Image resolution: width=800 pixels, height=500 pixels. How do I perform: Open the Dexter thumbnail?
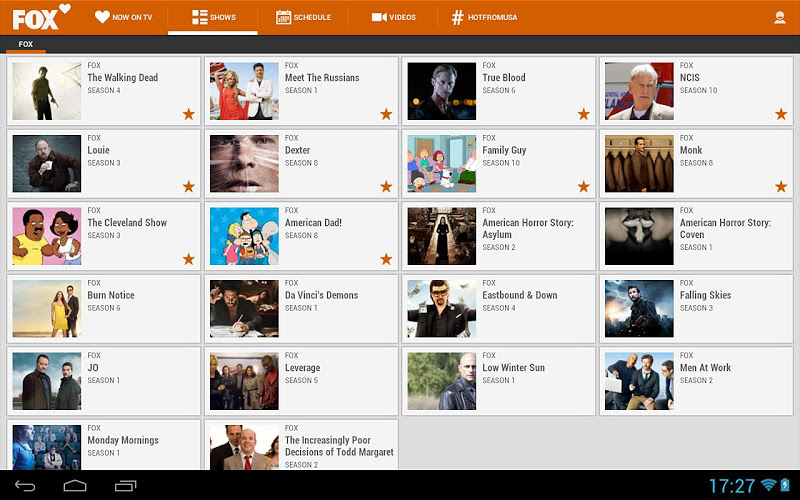pyautogui.click(x=244, y=164)
